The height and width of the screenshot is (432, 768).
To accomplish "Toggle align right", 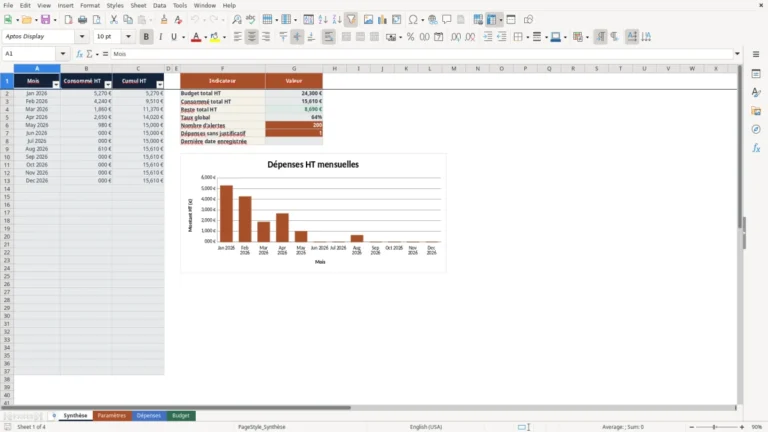I will 266,37.
